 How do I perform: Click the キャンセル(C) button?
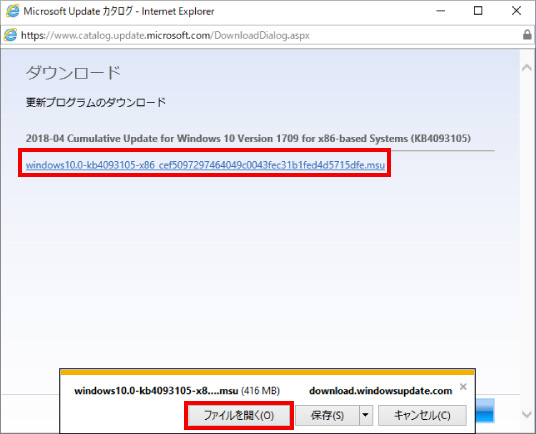click(422, 415)
